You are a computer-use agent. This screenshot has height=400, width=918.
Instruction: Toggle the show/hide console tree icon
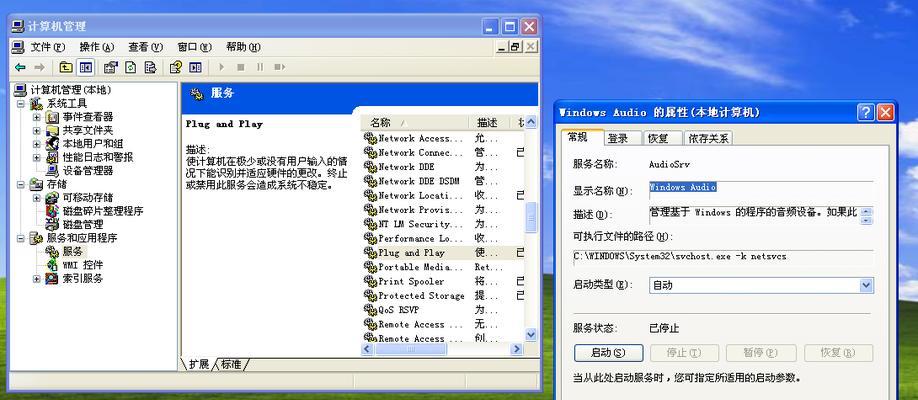(x=85, y=67)
